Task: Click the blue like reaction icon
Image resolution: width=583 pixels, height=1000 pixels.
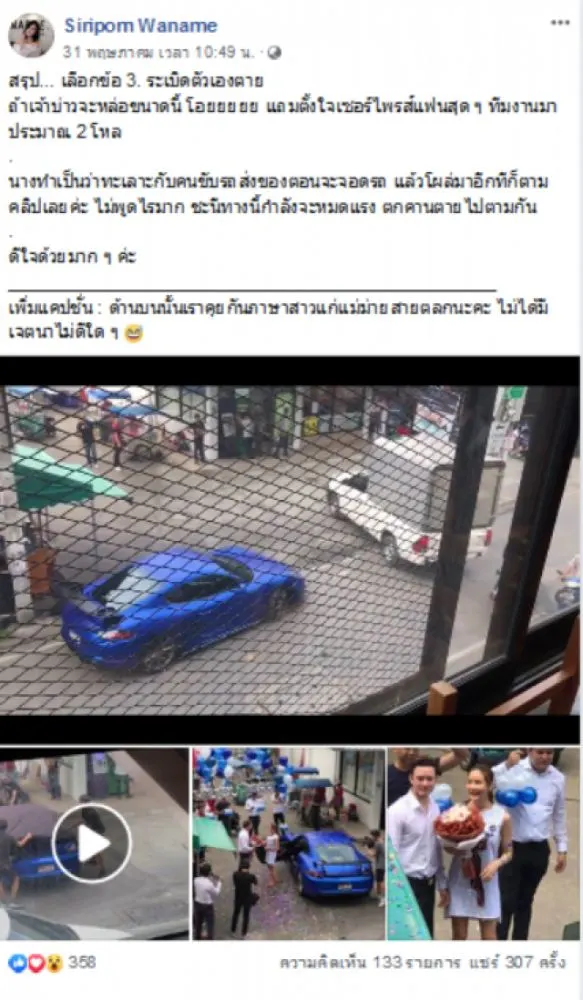Action: click(17, 963)
